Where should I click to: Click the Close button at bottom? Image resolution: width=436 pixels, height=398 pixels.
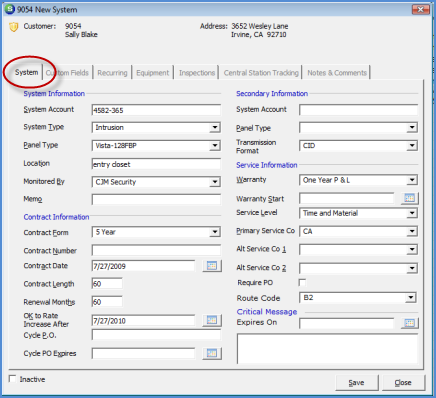click(x=403, y=383)
